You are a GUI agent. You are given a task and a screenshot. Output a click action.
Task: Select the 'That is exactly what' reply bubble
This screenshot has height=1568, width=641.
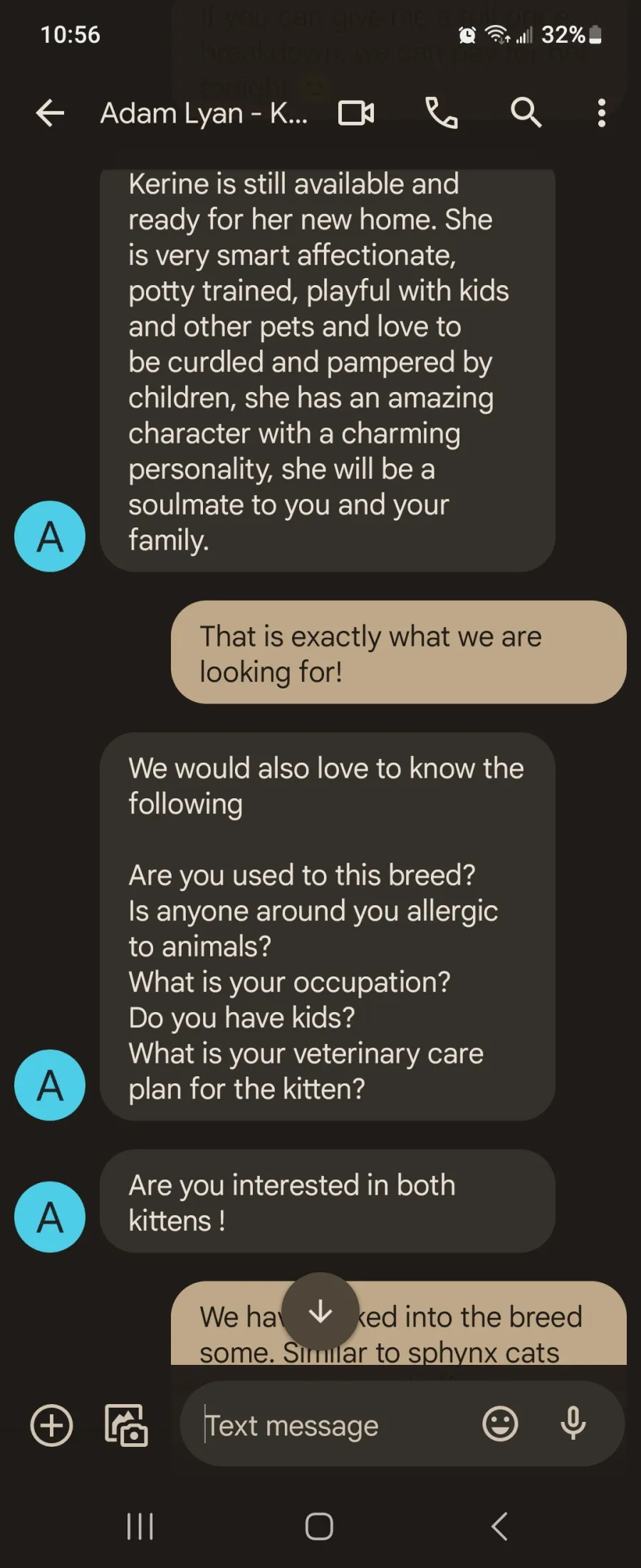[399, 652]
